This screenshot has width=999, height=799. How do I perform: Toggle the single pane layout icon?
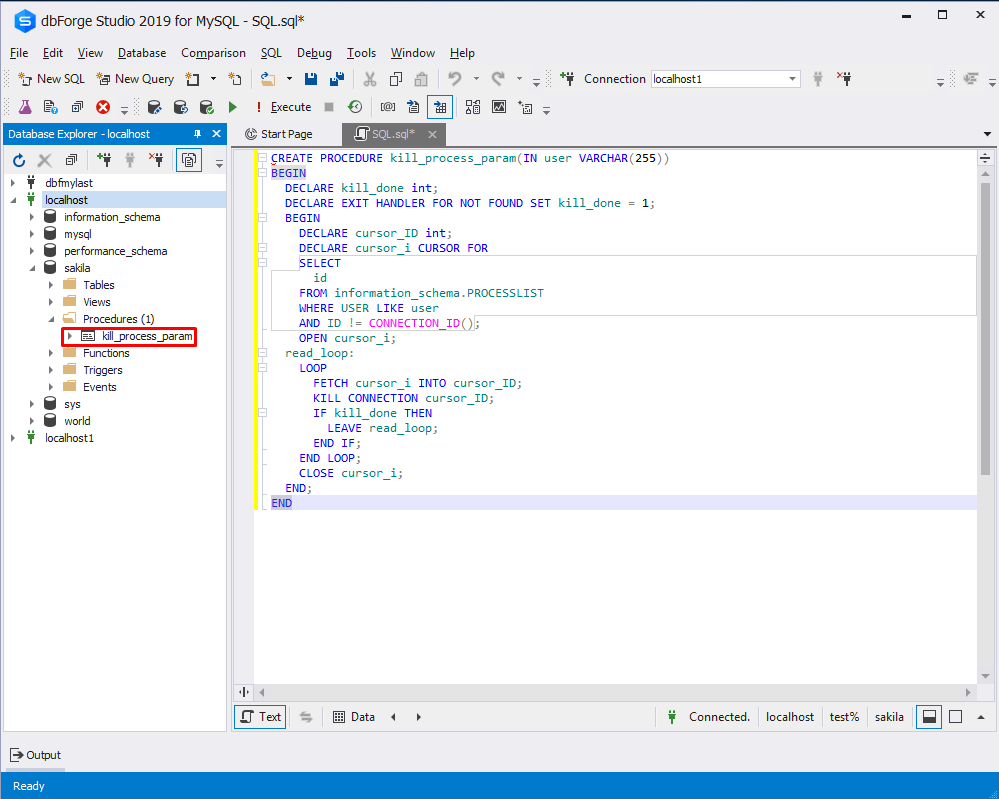point(956,717)
